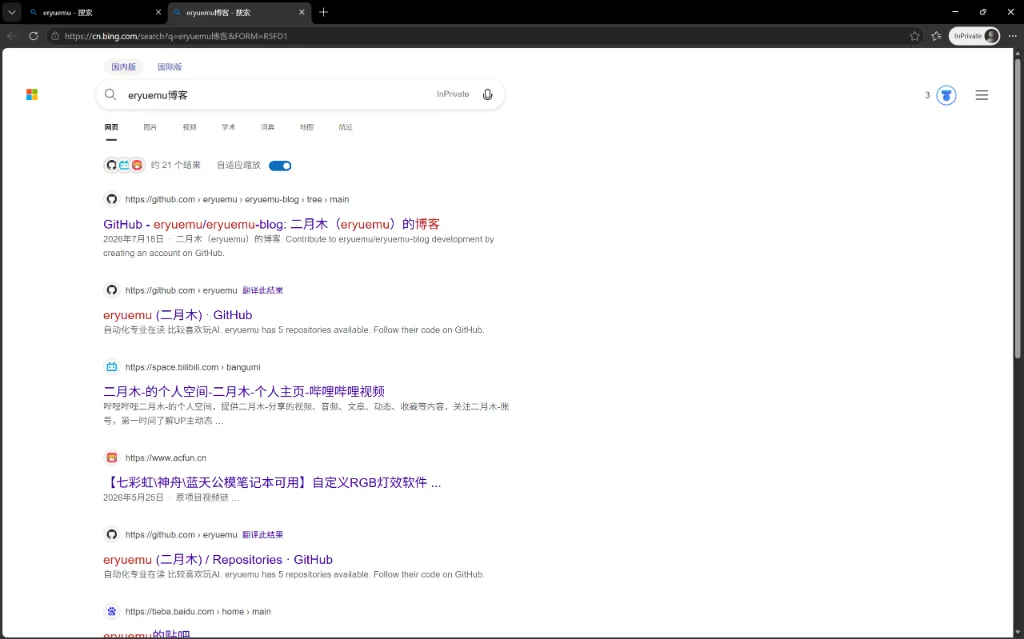1024x639 pixels.
Task: Switch to the 国内版 tab
Action: point(123,67)
